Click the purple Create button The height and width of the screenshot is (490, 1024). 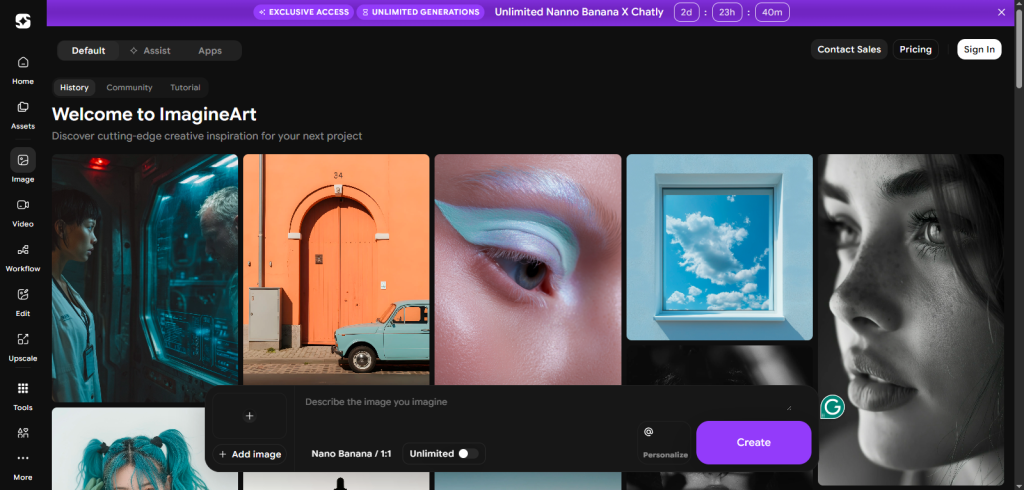click(x=753, y=442)
